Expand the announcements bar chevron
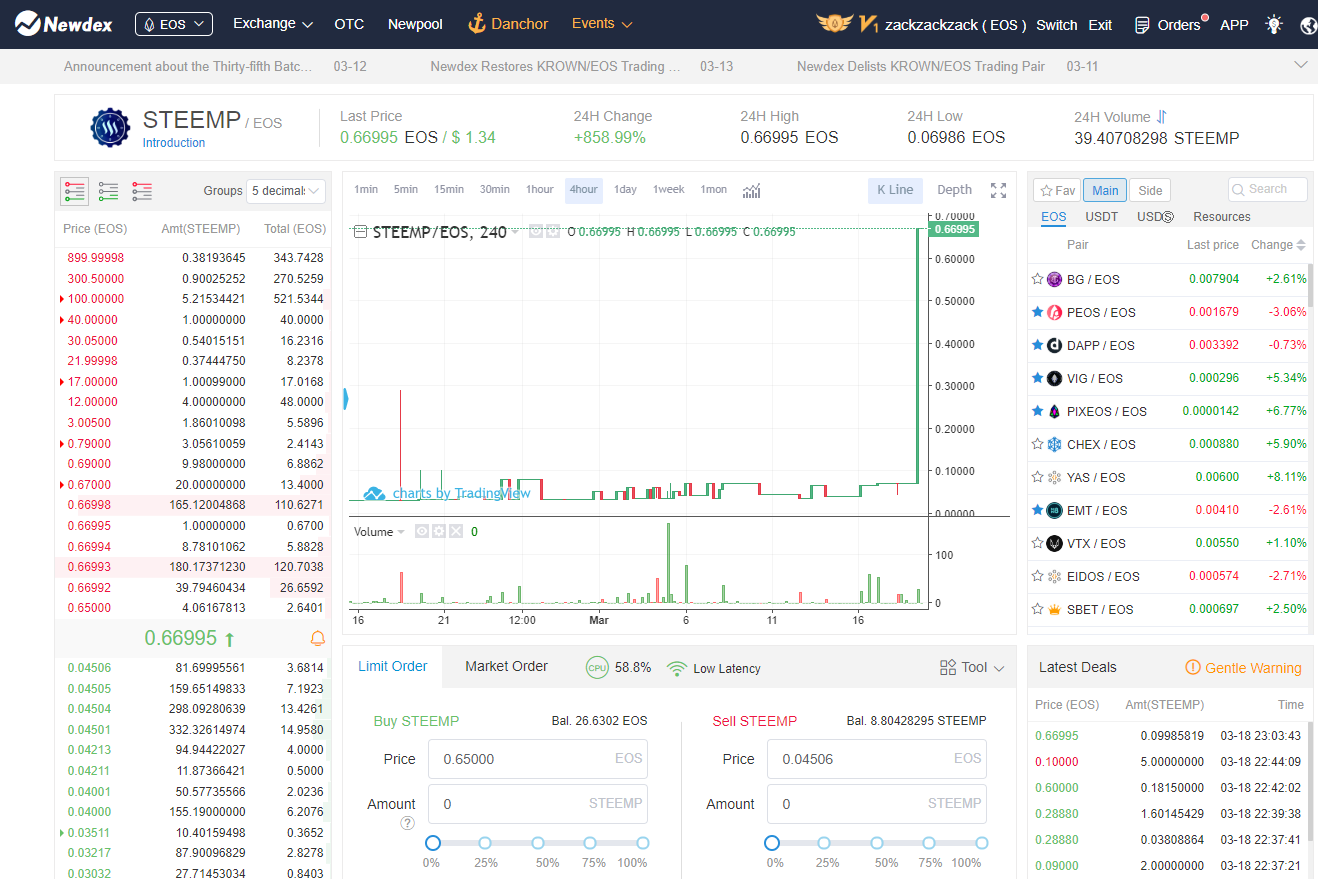Screen dimensions: 1318x879 1301,65
